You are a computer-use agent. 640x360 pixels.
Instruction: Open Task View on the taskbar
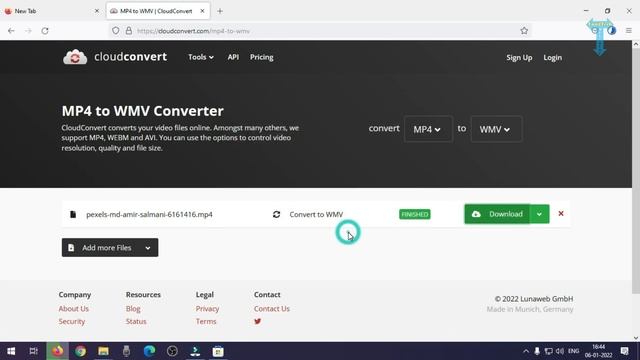pyautogui.click(x=33, y=351)
